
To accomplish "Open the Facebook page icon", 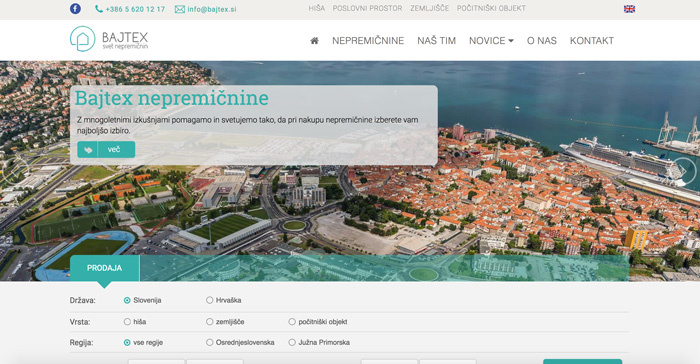I will [75, 8].
